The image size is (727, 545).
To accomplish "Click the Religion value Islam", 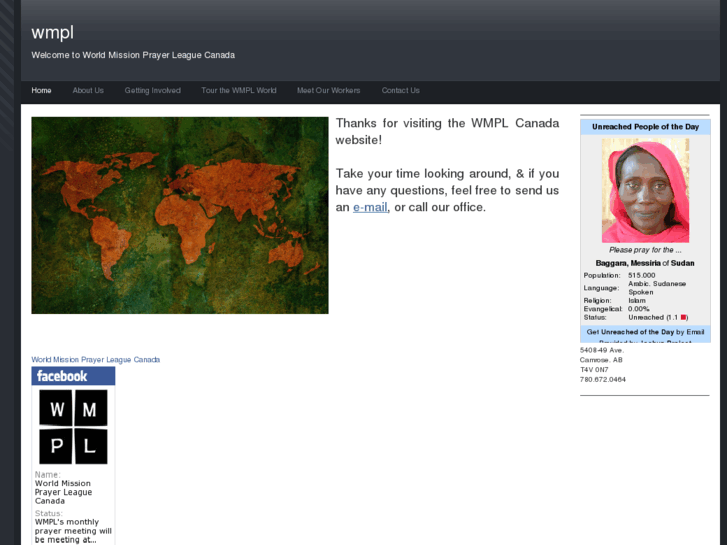I will [637, 301].
